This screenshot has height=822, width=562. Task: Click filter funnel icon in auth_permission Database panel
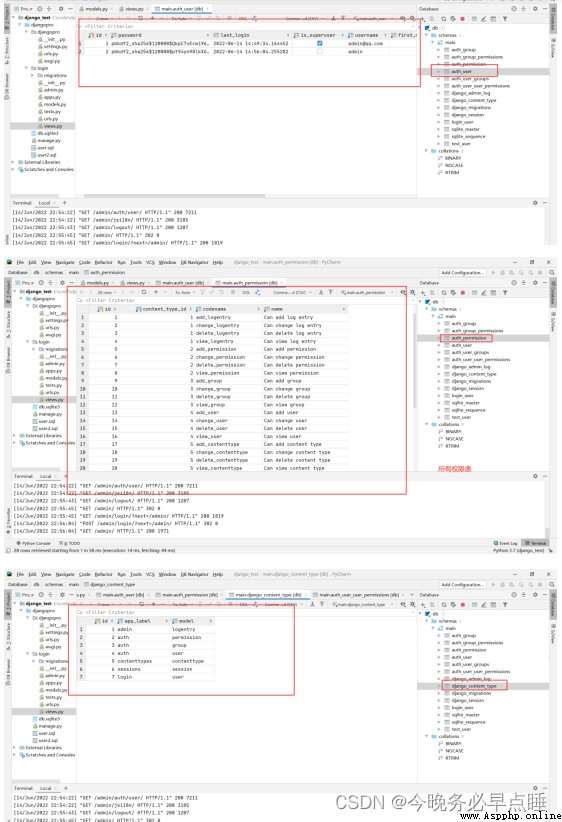[505, 293]
